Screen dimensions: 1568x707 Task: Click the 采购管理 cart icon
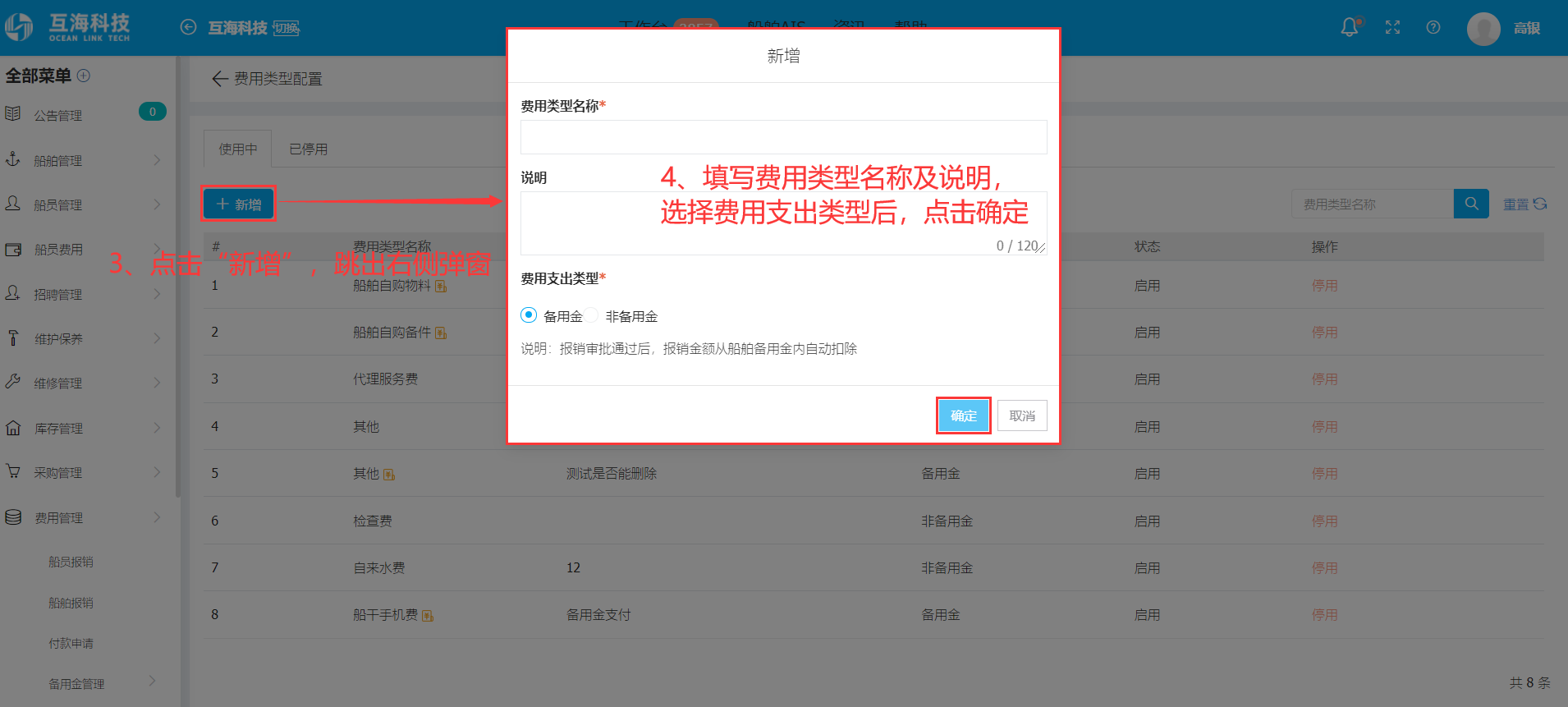click(13, 471)
